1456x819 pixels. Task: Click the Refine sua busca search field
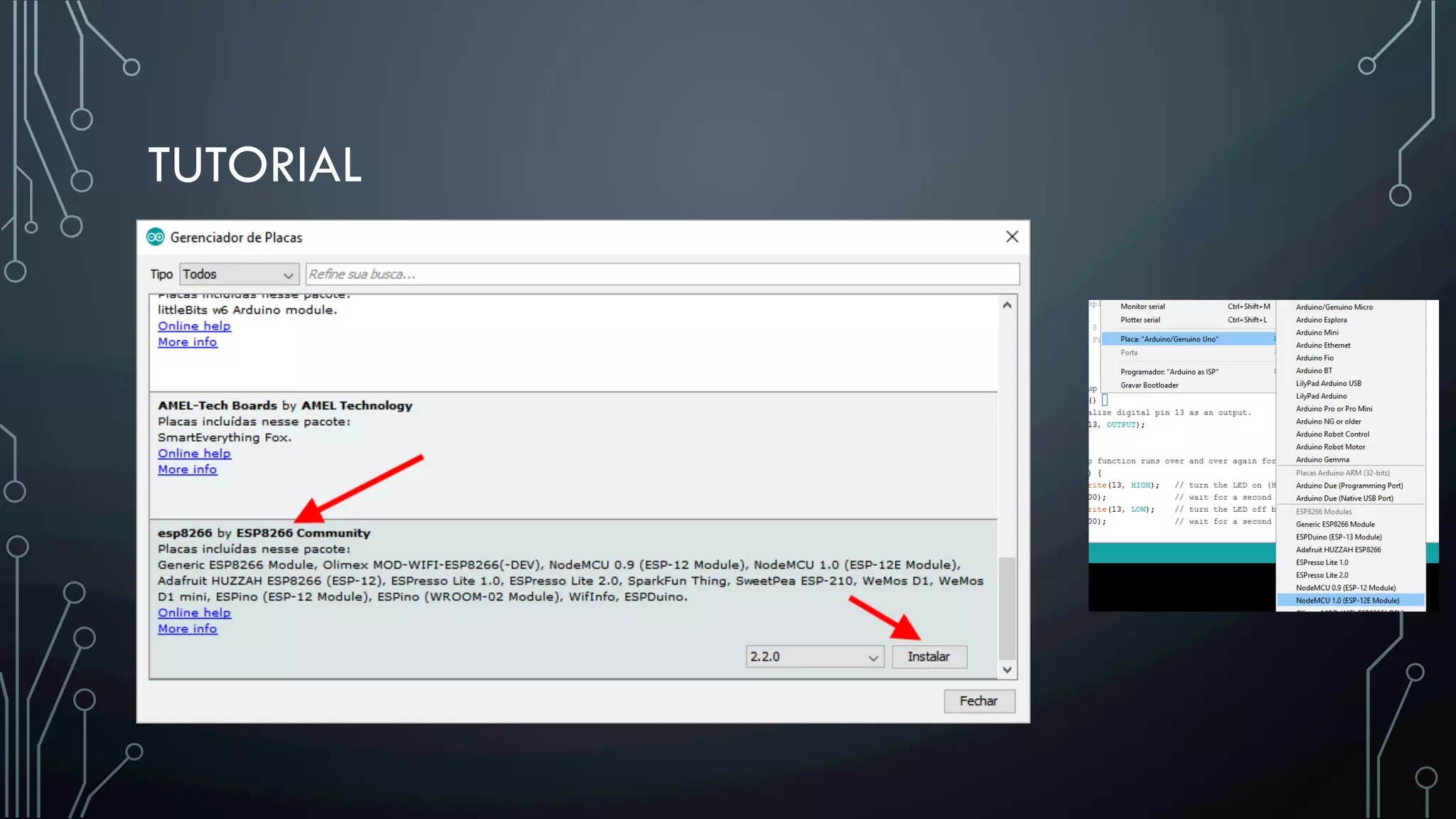[661, 274]
